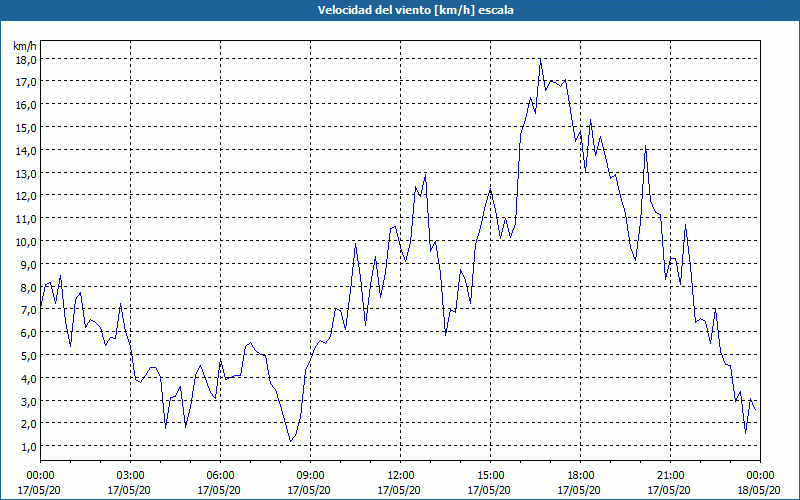Click the 9,0 value on the y-axis

point(28,264)
